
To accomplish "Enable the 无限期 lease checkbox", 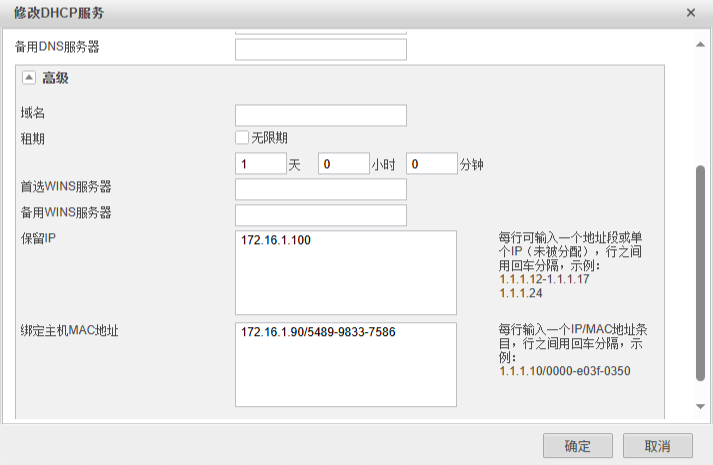I will click(x=242, y=138).
